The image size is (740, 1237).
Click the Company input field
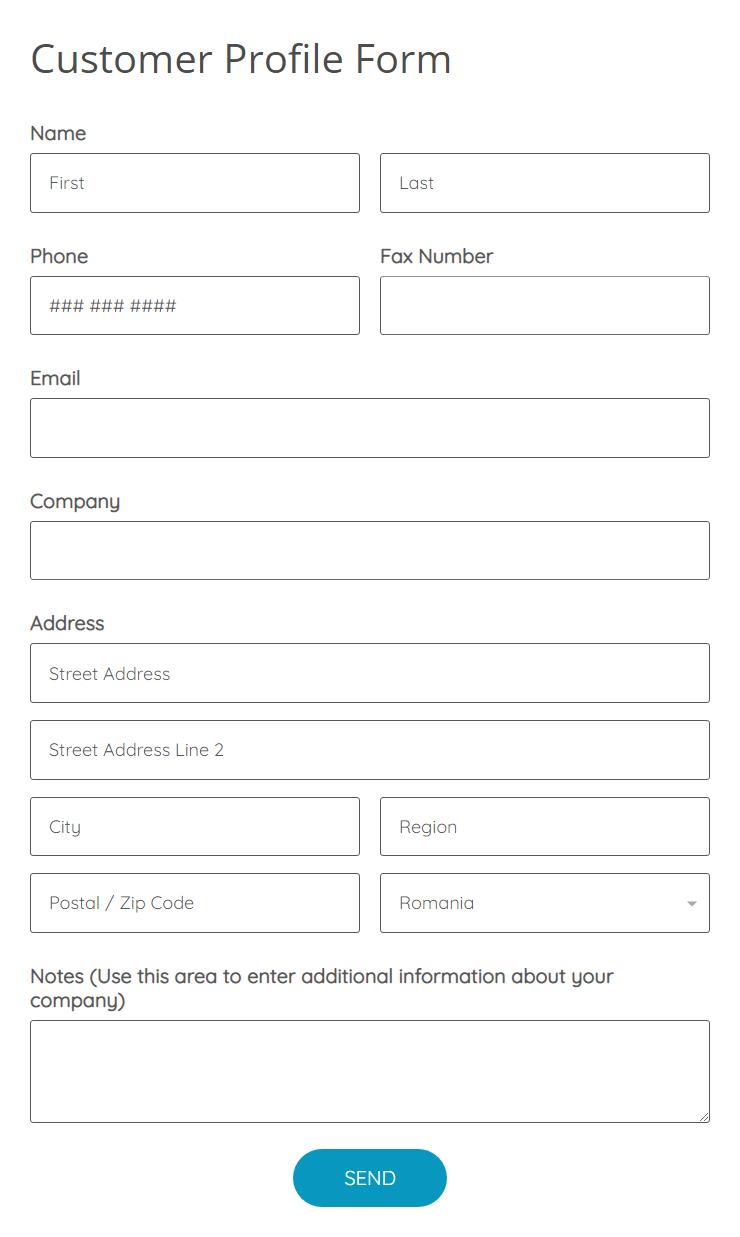click(x=370, y=550)
